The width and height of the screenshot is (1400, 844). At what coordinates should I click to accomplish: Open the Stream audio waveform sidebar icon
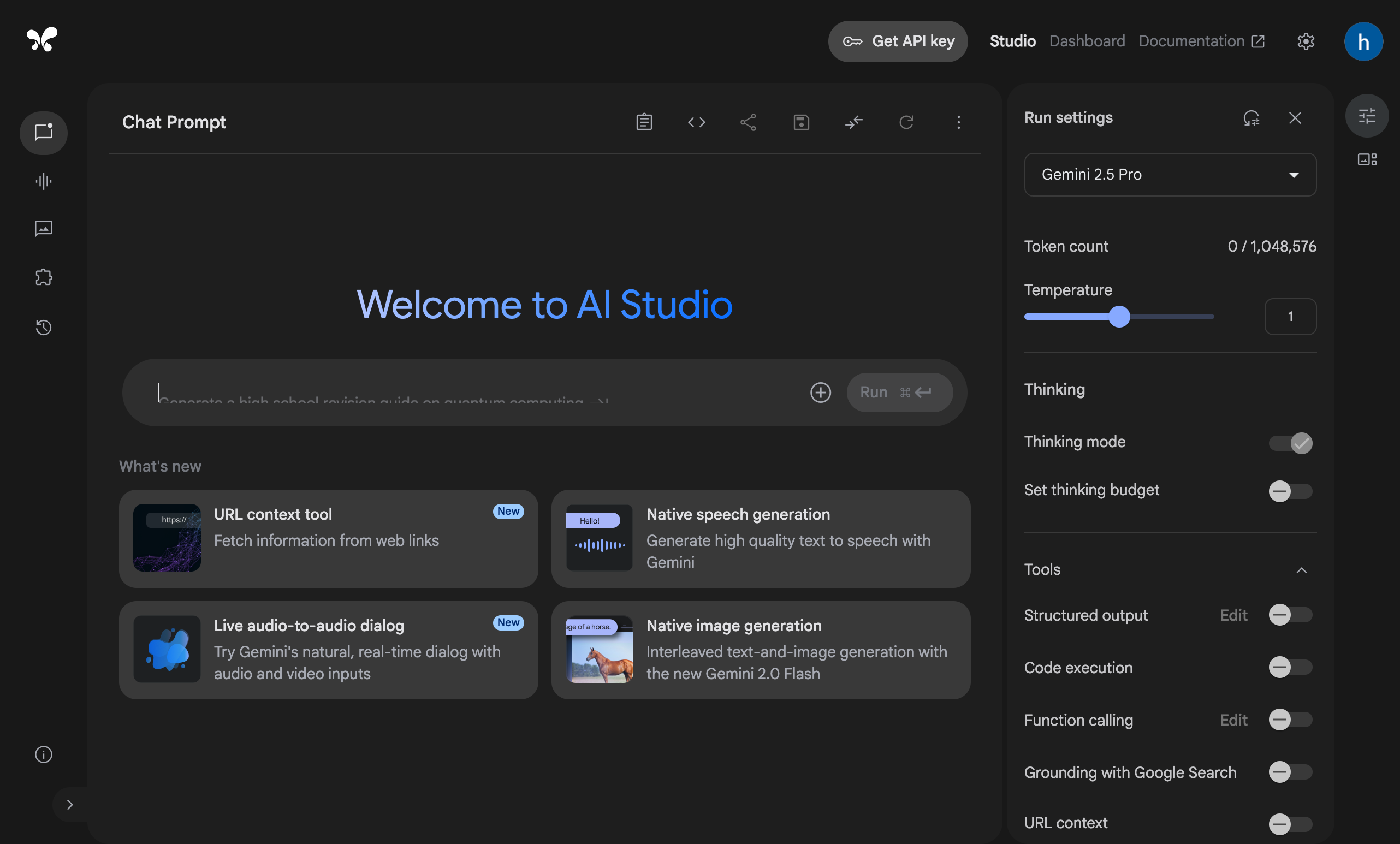[x=44, y=181]
